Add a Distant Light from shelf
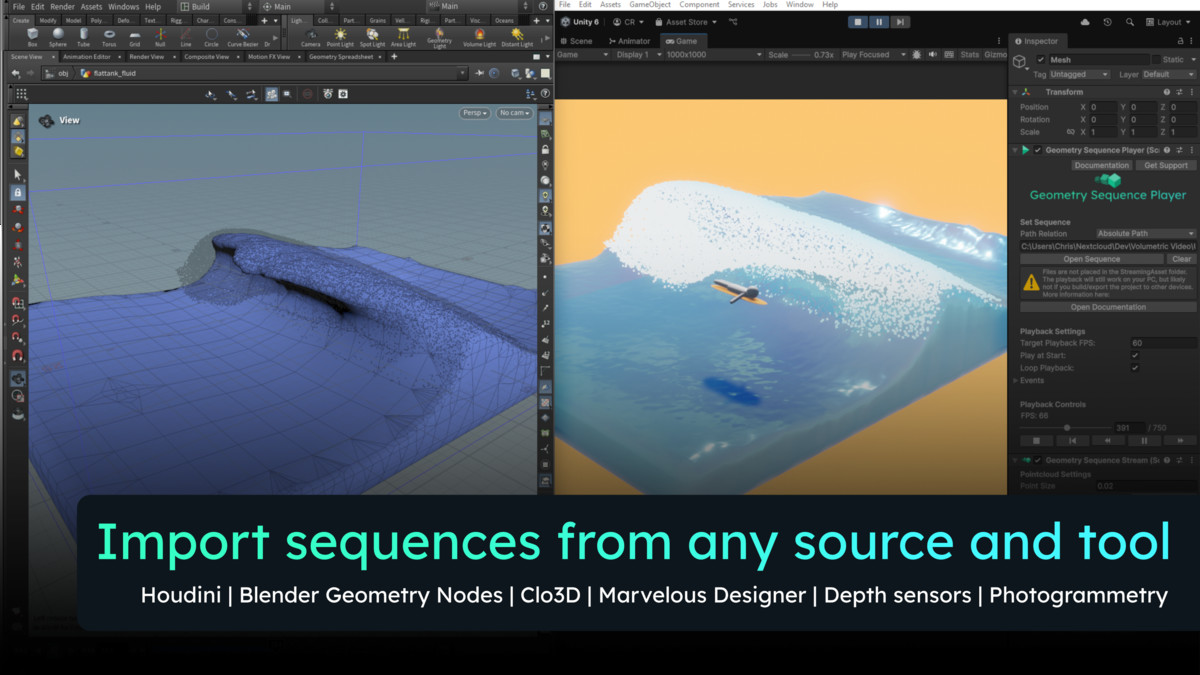The image size is (1200, 675). click(517, 36)
